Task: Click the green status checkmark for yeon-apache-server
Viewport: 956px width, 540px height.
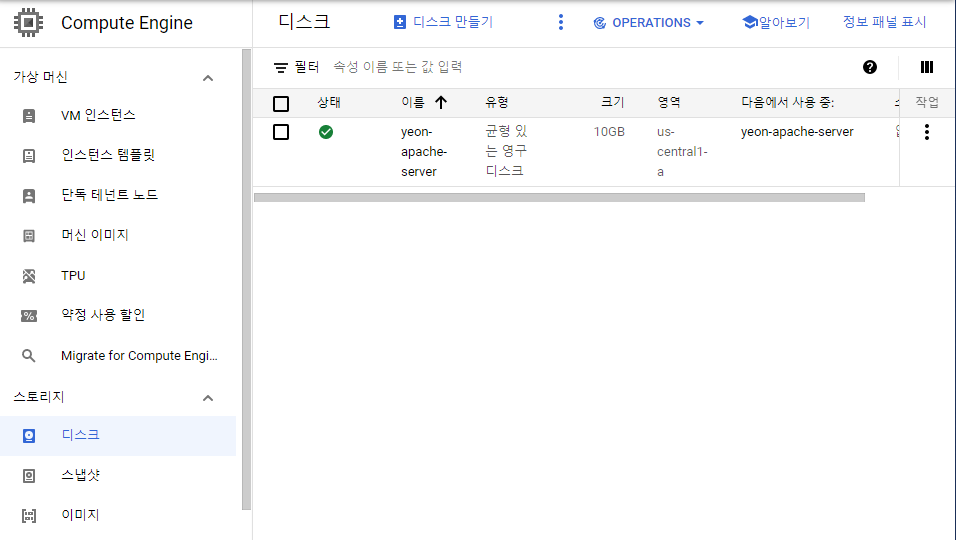Action: 326,132
